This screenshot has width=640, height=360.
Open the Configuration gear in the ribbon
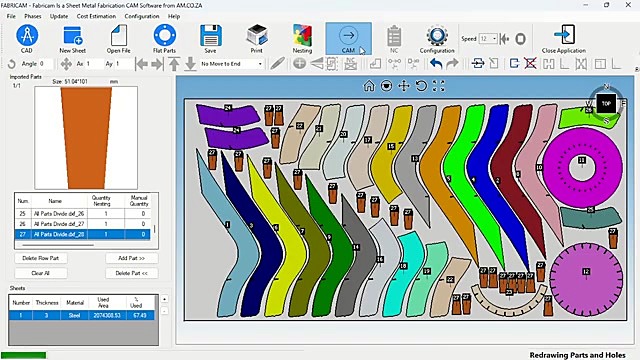click(x=437, y=36)
